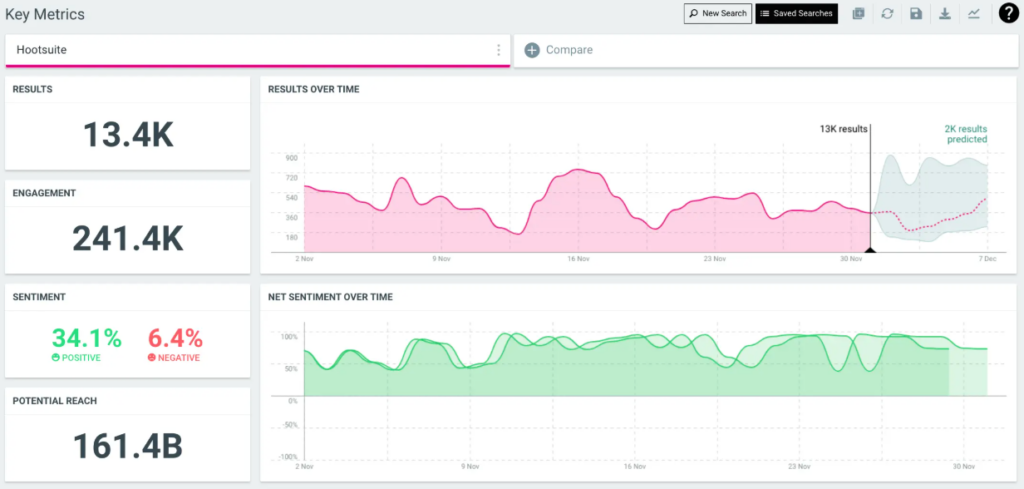Viewport: 1024px width, 489px height.
Task: Click the '23 Nov' label on results chart
Action: click(715, 259)
